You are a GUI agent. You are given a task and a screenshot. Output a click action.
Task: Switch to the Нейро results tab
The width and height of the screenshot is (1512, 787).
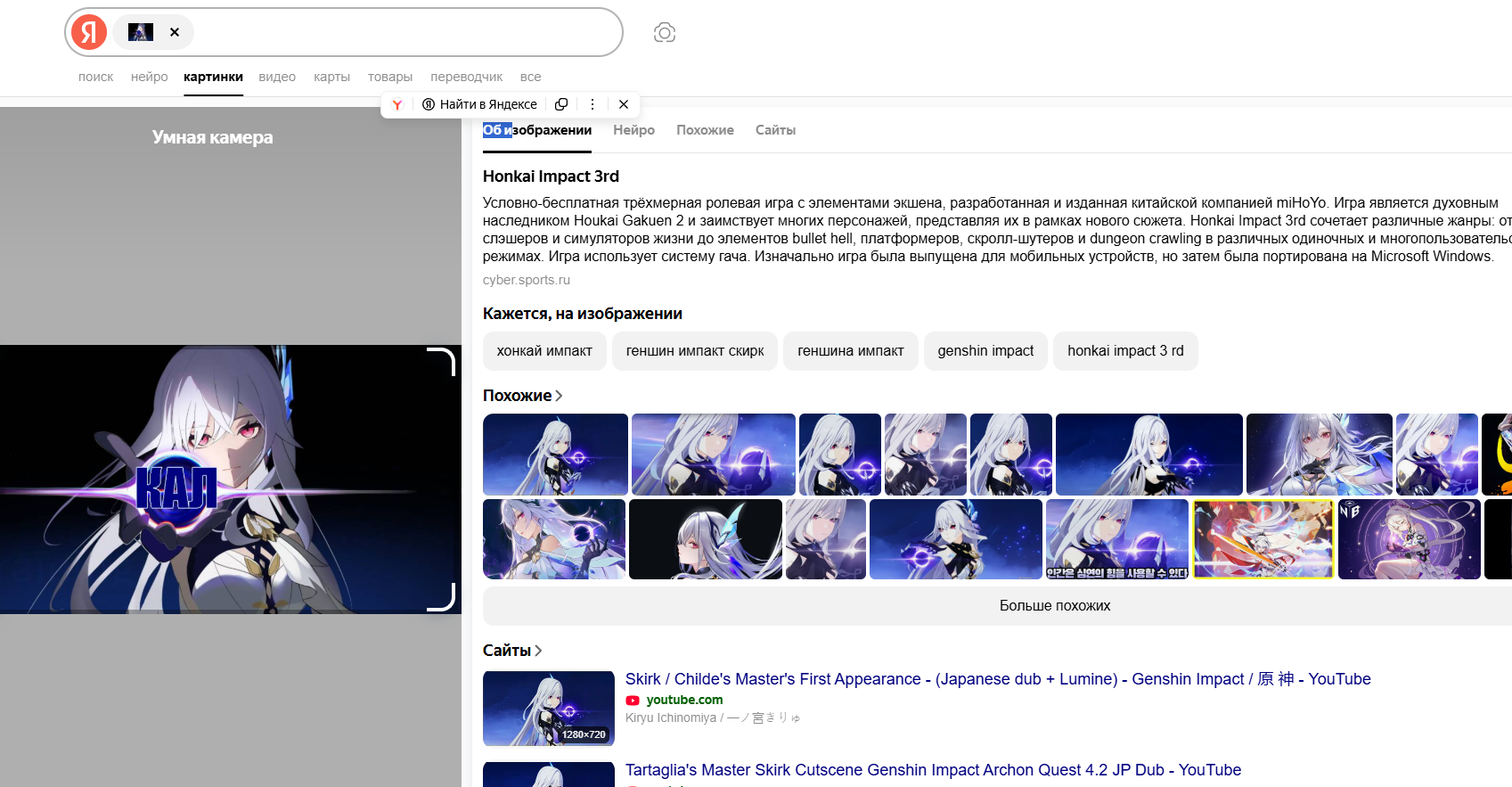633,130
